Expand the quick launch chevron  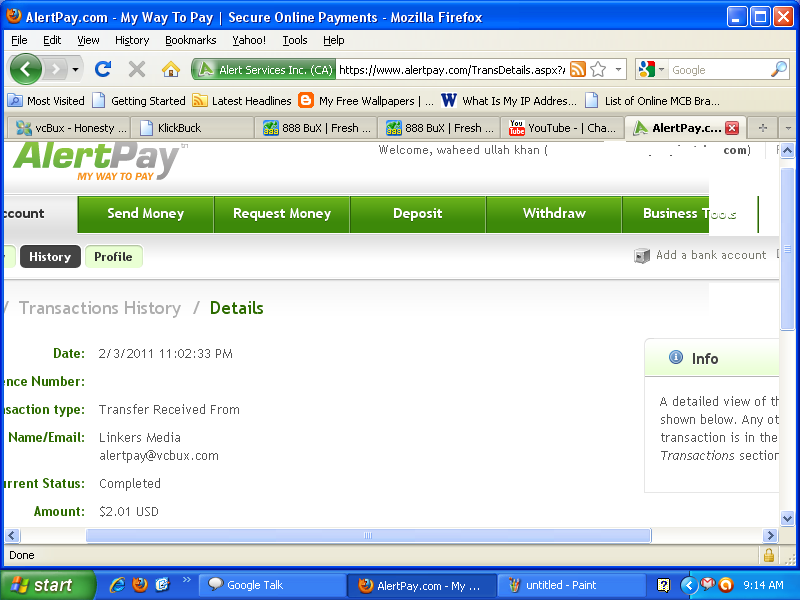(186, 580)
